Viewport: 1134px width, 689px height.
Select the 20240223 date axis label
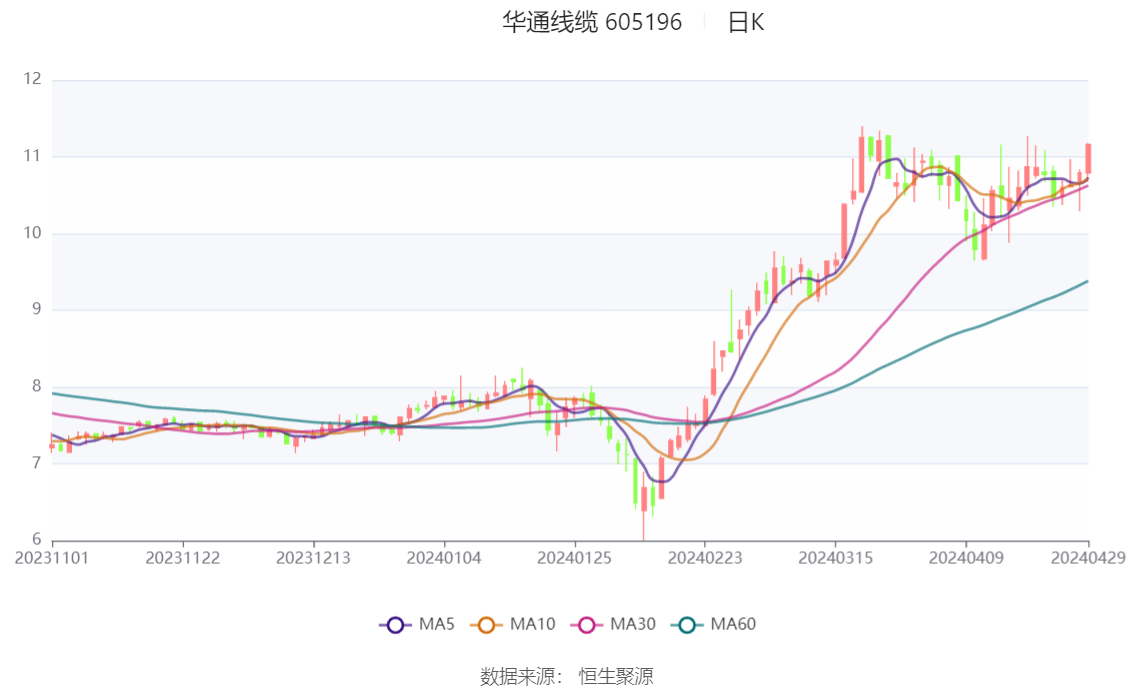click(705, 558)
